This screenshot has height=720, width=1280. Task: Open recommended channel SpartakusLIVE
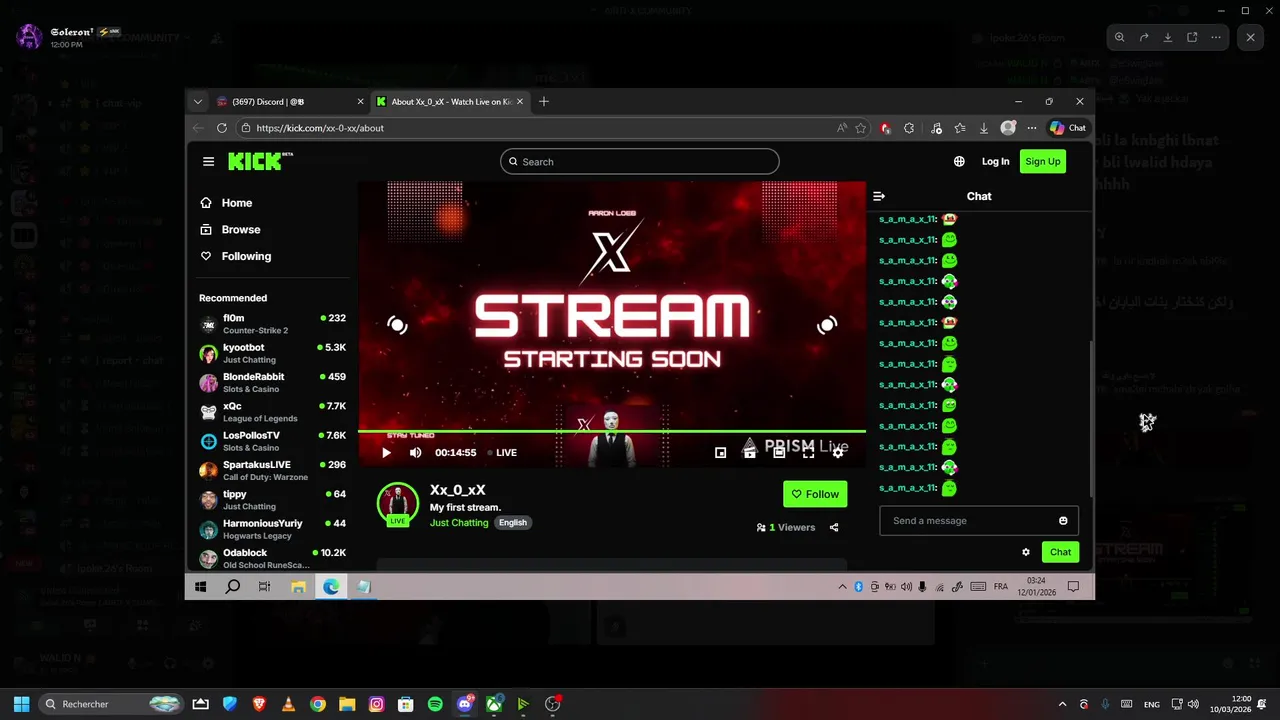click(x=273, y=470)
